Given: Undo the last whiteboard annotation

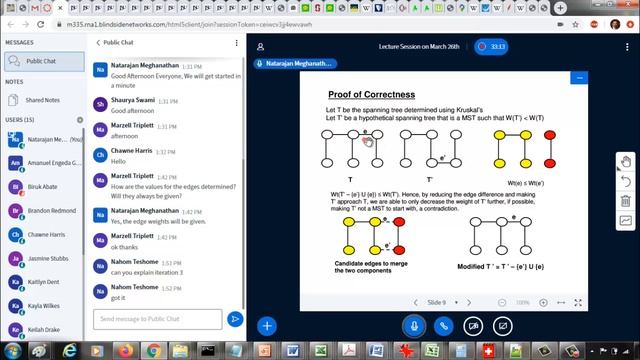Looking at the screenshot, I should pos(626,181).
